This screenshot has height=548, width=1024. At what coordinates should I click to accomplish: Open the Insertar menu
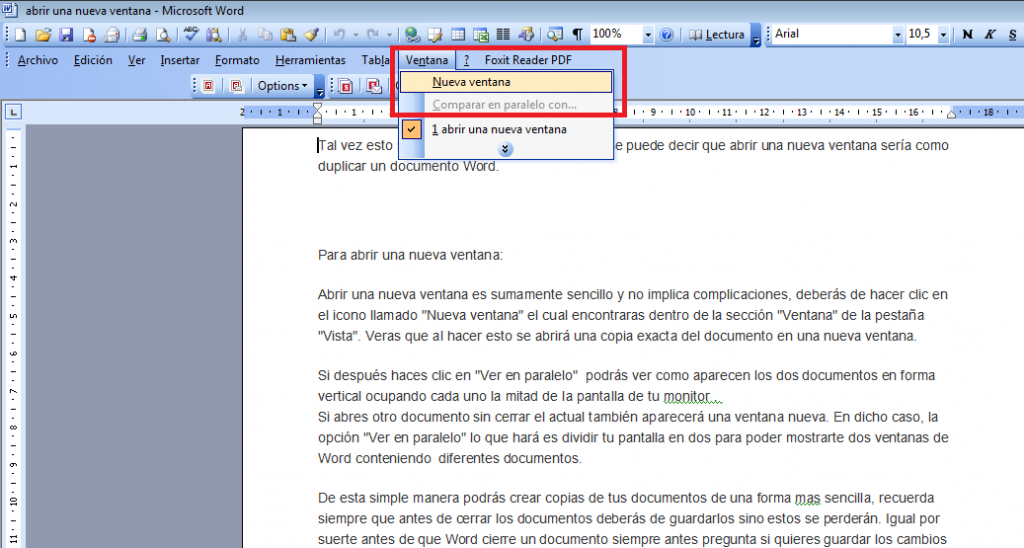coord(180,60)
